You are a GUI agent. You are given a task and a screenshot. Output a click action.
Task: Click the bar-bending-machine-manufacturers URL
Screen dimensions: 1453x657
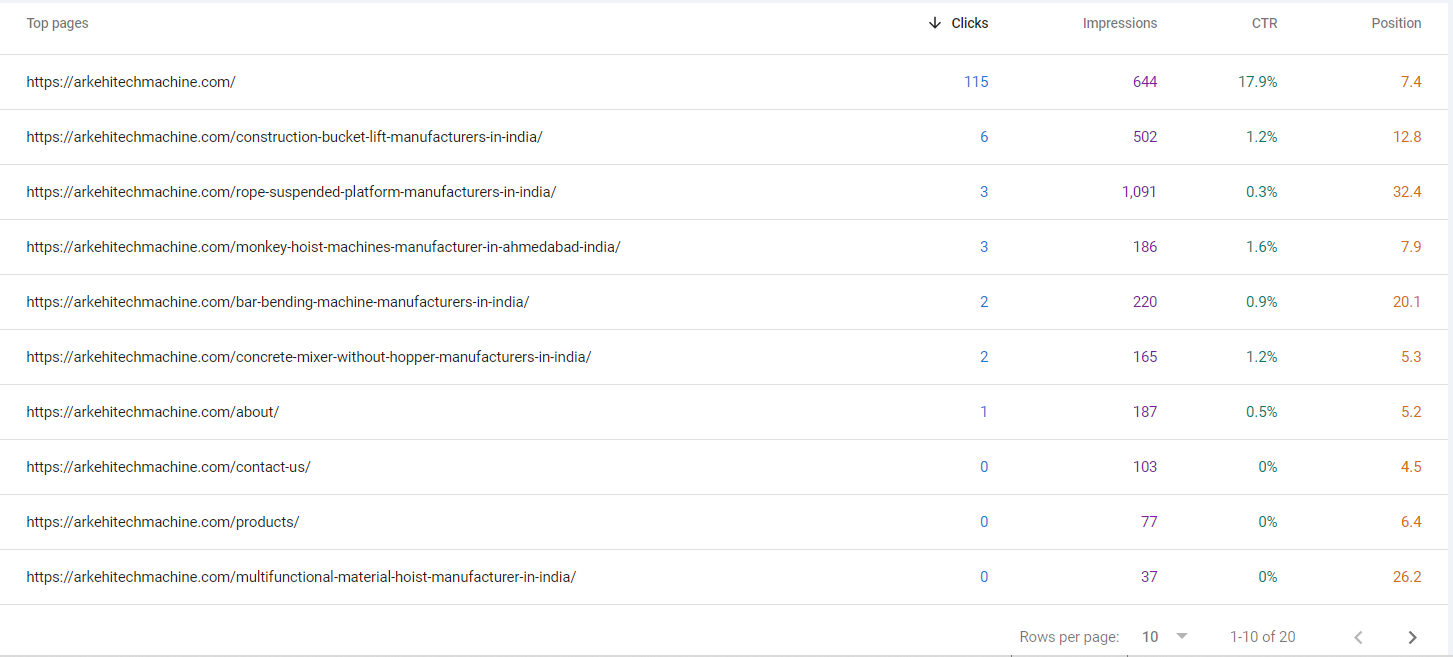coord(278,301)
